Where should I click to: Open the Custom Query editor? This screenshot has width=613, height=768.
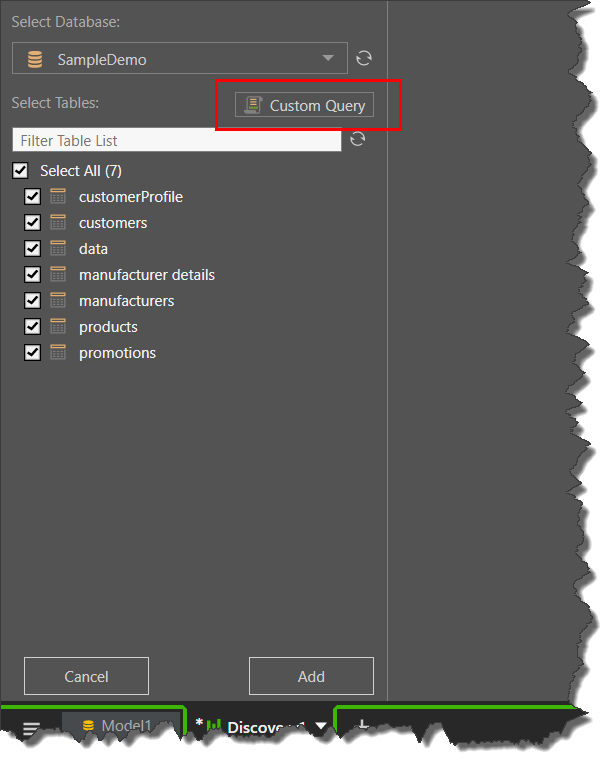pos(304,105)
